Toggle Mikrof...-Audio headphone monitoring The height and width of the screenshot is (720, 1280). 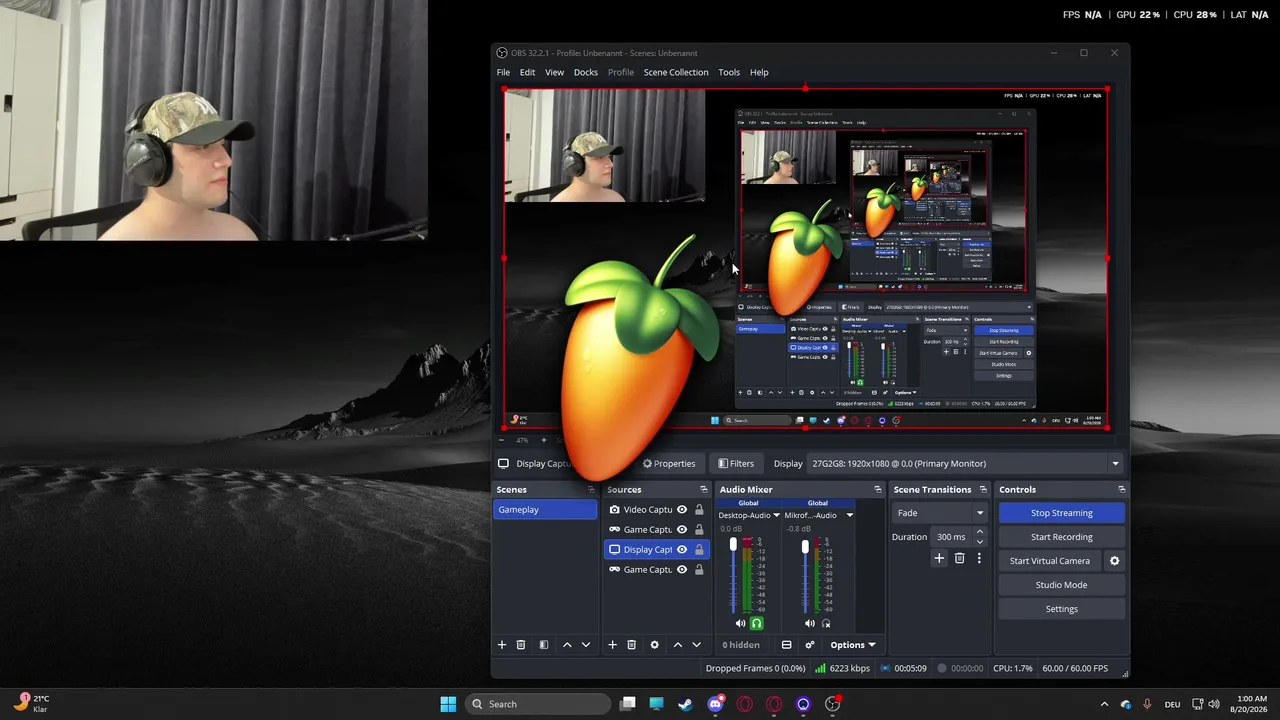(x=826, y=624)
